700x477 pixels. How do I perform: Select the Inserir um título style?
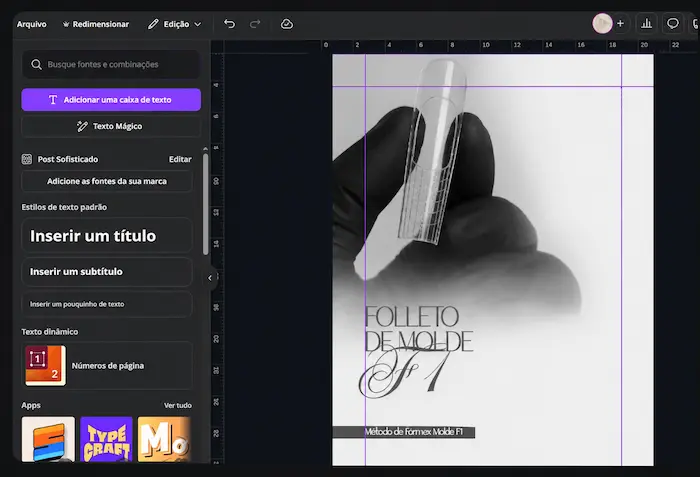point(107,235)
